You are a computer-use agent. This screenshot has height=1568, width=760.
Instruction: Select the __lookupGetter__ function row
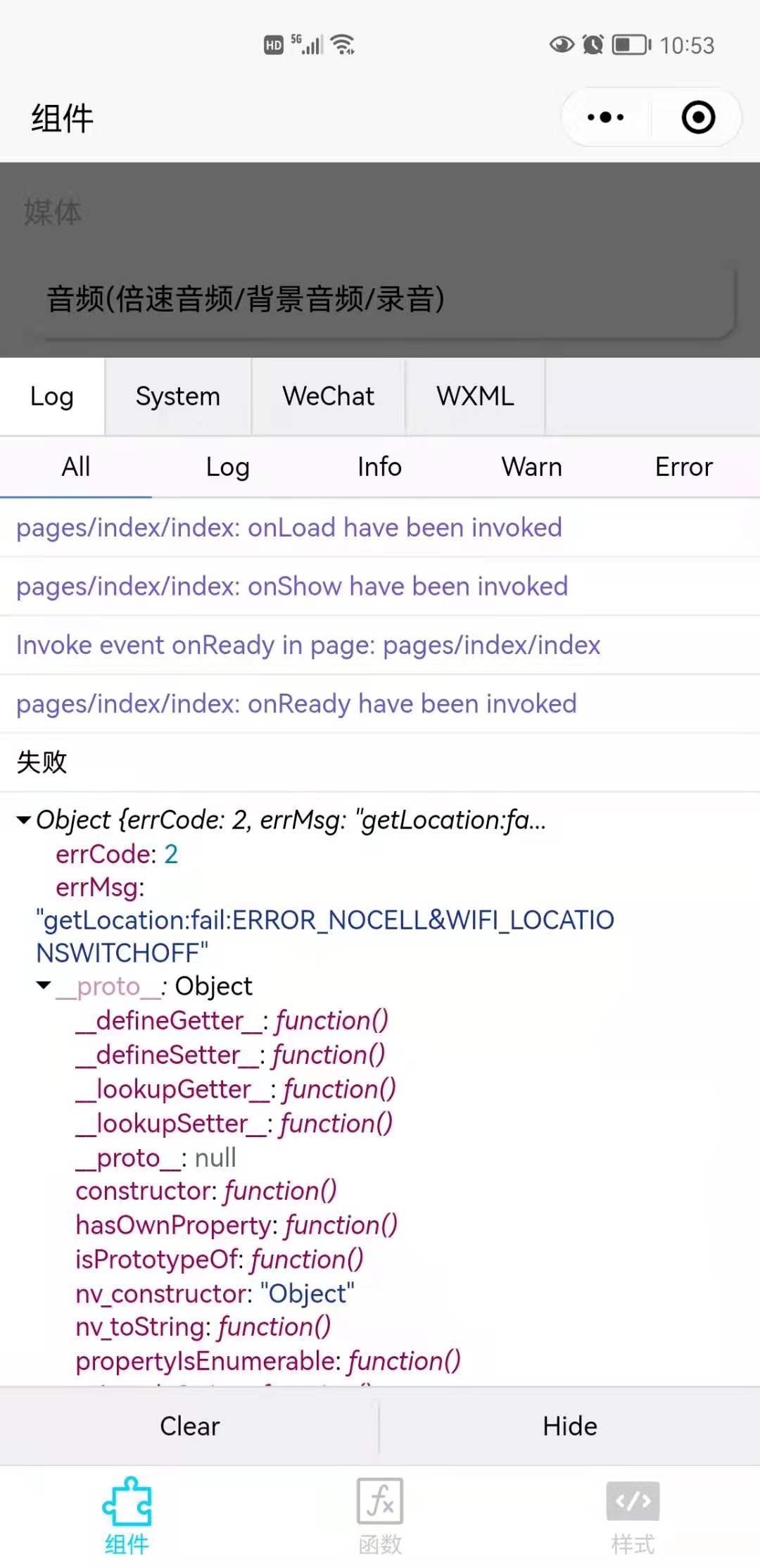(x=236, y=1089)
